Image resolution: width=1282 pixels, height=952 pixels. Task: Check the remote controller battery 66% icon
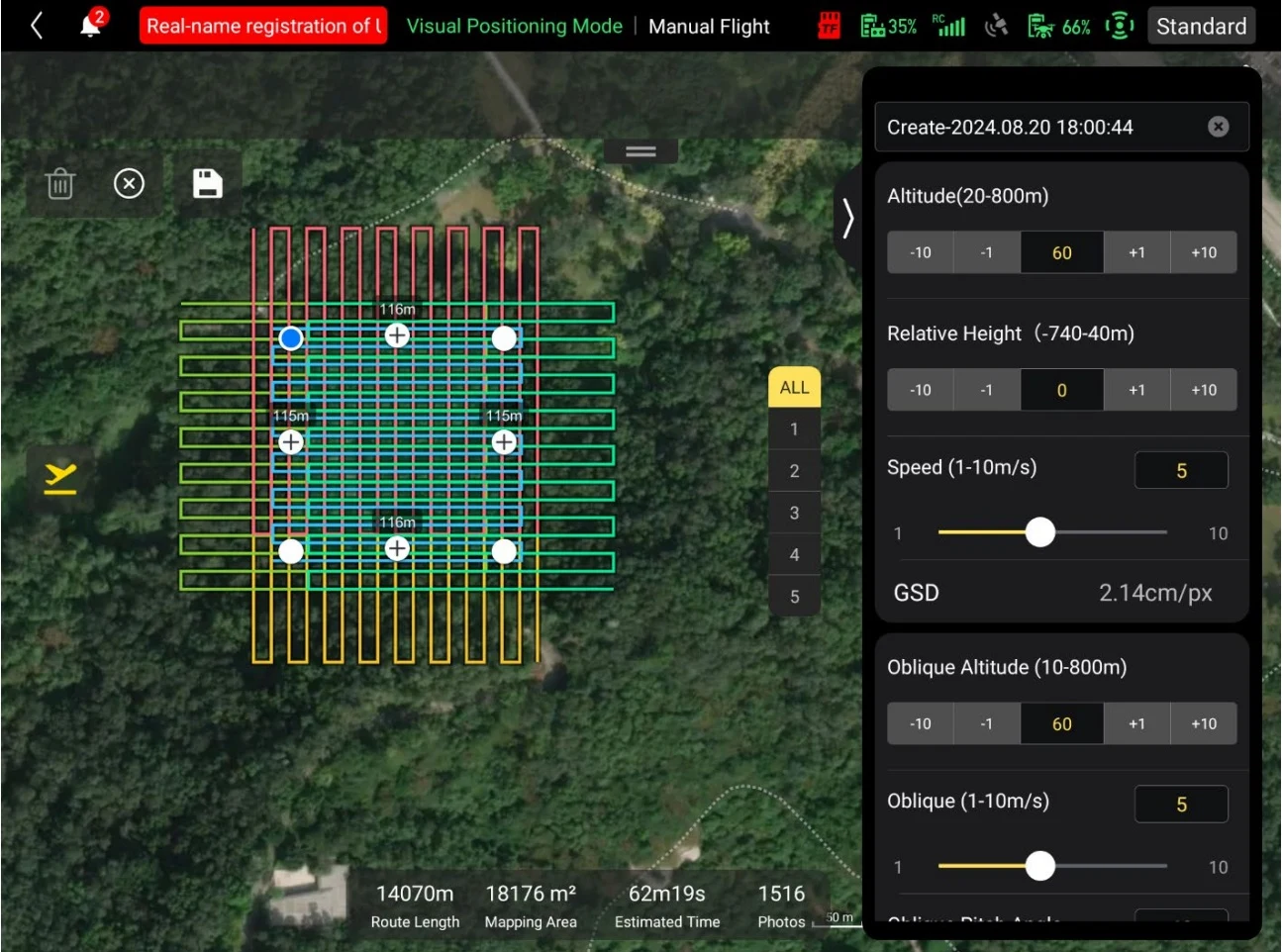point(1058,26)
